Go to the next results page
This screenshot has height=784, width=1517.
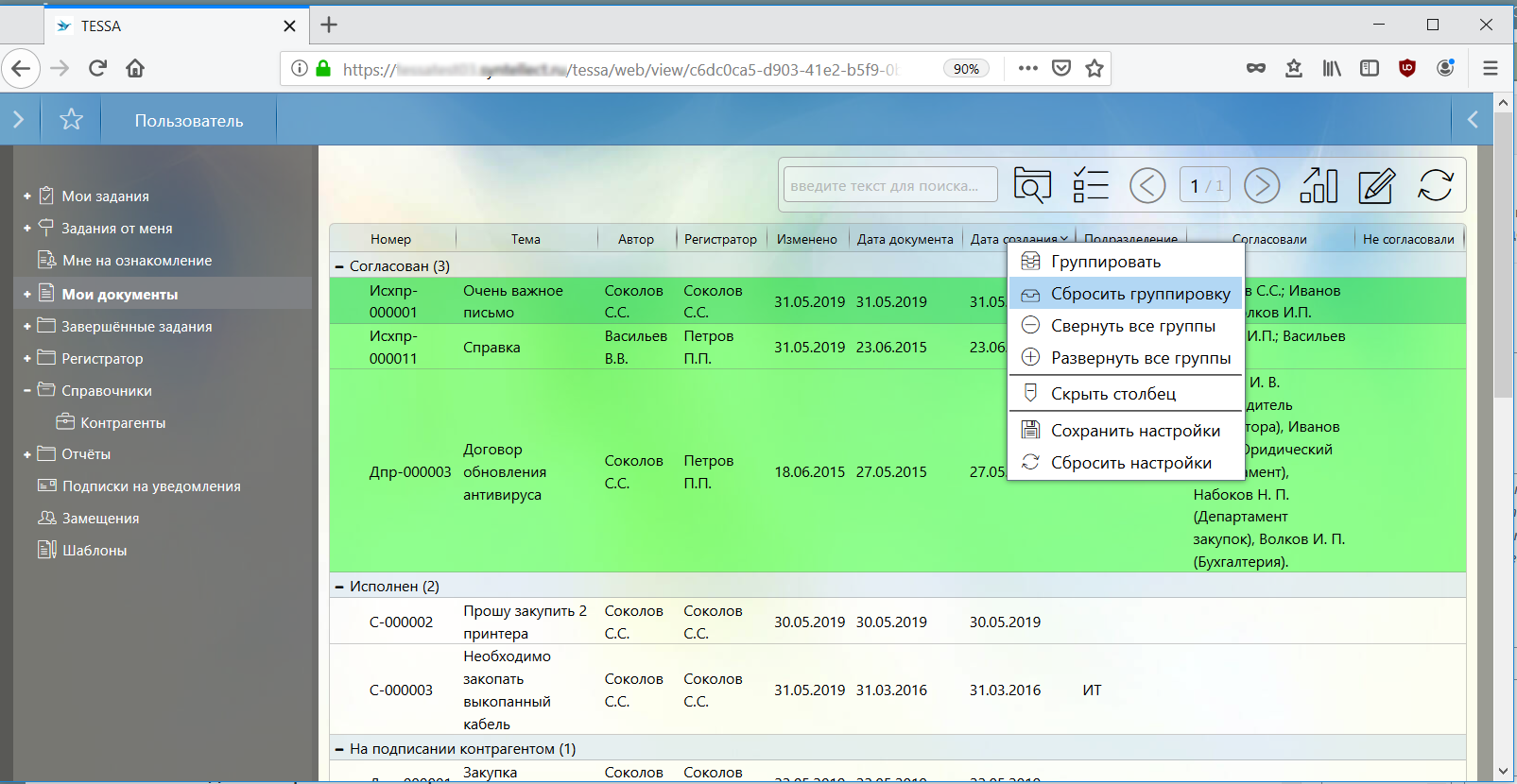(1262, 185)
